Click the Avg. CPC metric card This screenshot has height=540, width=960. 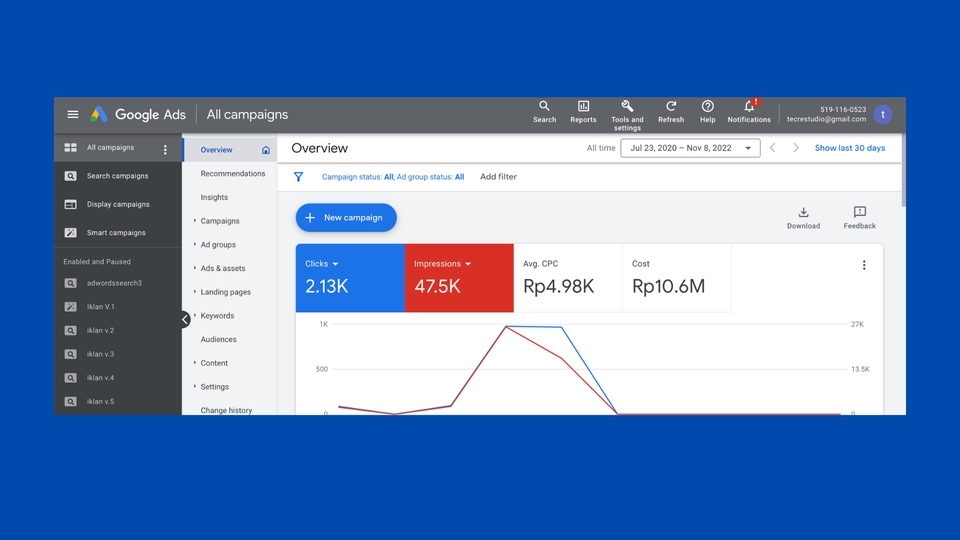[x=568, y=278]
